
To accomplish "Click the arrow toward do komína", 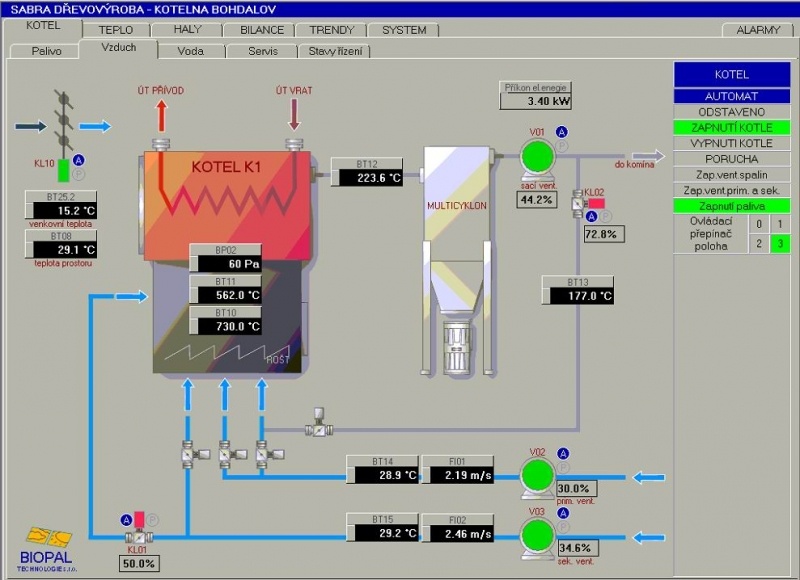I will point(648,156).
